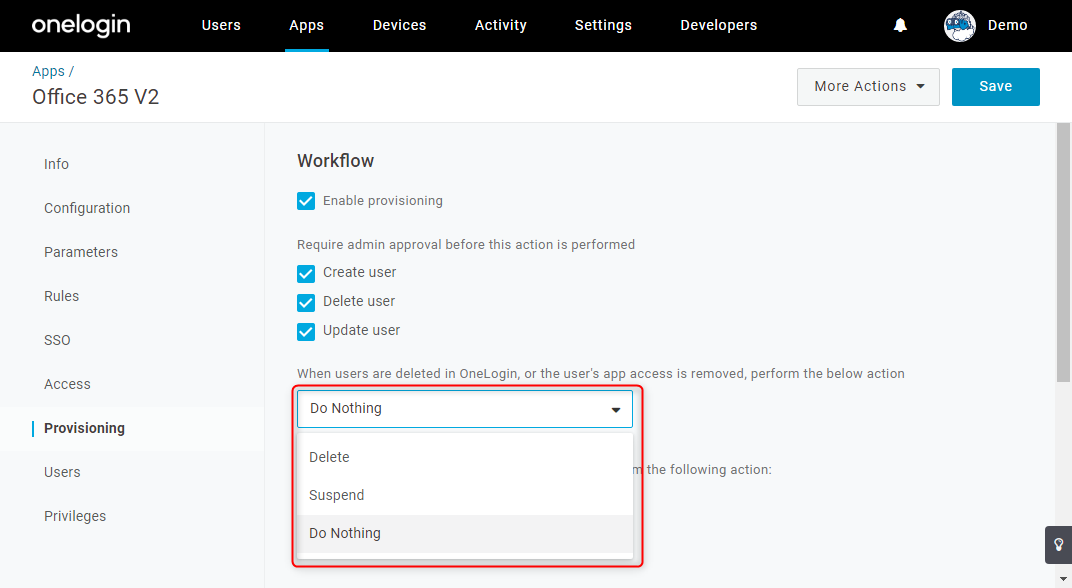Toggle the Create user checkbox
The width and height of the screenshot is (1072, 588).
tap(306, 273)
